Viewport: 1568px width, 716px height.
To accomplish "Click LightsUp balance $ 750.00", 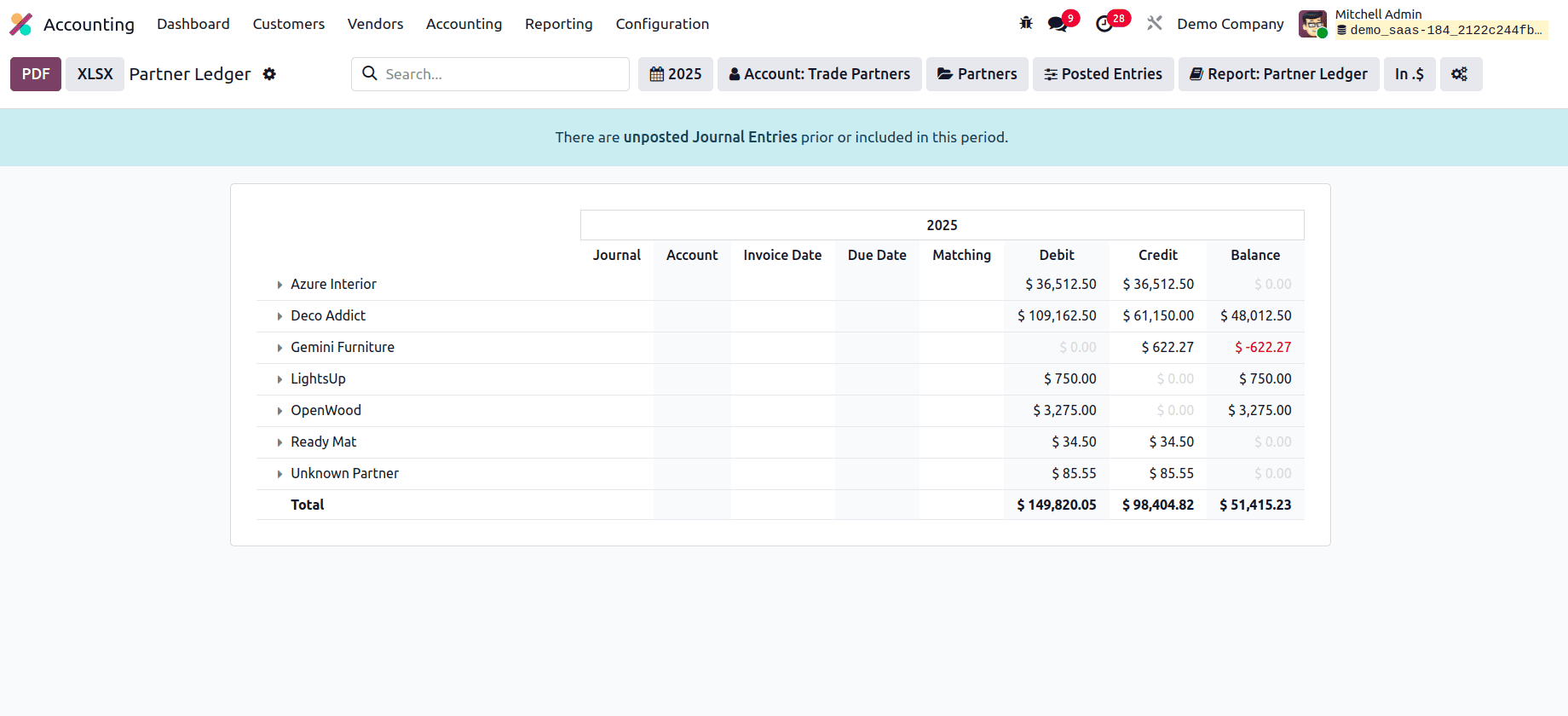I will point(1265,378).
